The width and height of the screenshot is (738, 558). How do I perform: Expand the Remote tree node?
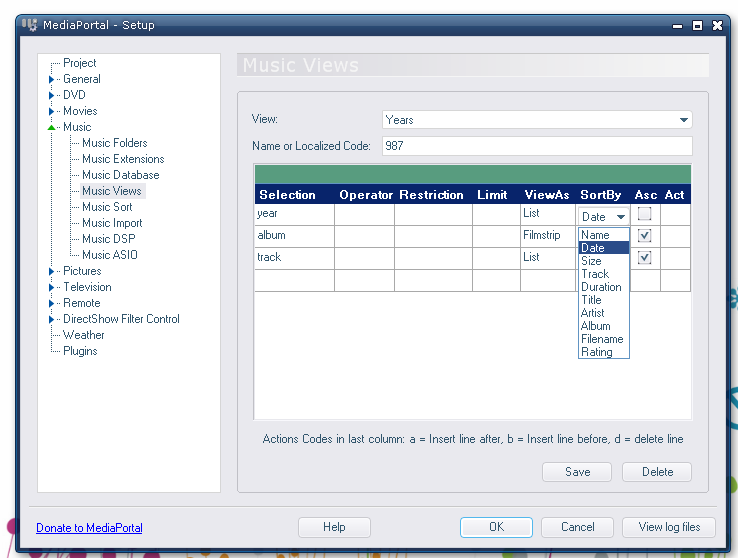[x=51, y=303]
